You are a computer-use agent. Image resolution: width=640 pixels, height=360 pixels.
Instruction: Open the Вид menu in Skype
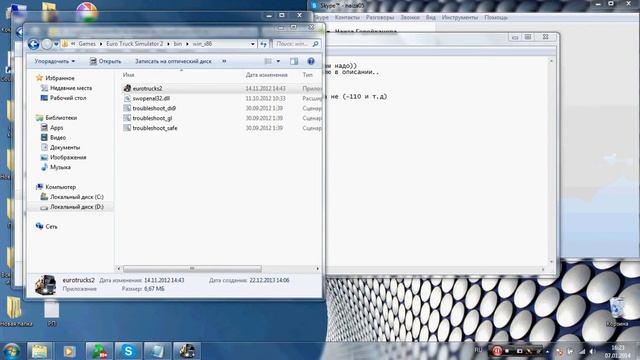(x=431, y=18)
